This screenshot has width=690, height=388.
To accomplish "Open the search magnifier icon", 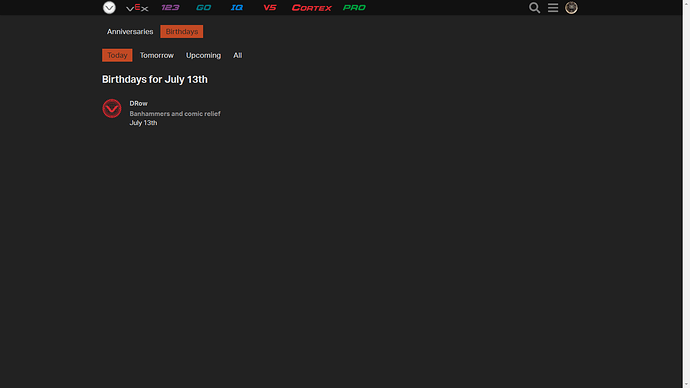I will point(534,7).
